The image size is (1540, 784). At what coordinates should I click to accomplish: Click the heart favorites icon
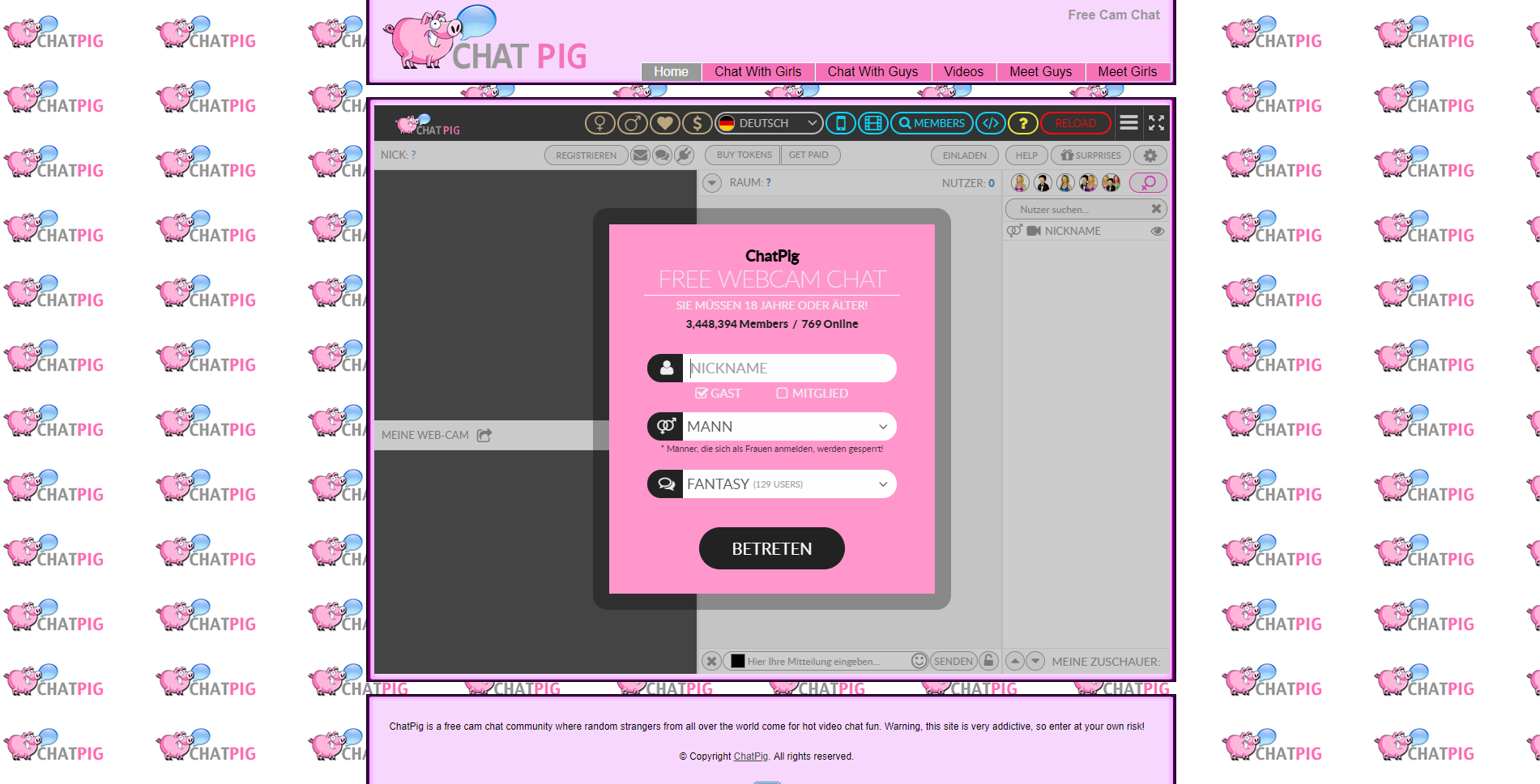click(x=664, y=123)
